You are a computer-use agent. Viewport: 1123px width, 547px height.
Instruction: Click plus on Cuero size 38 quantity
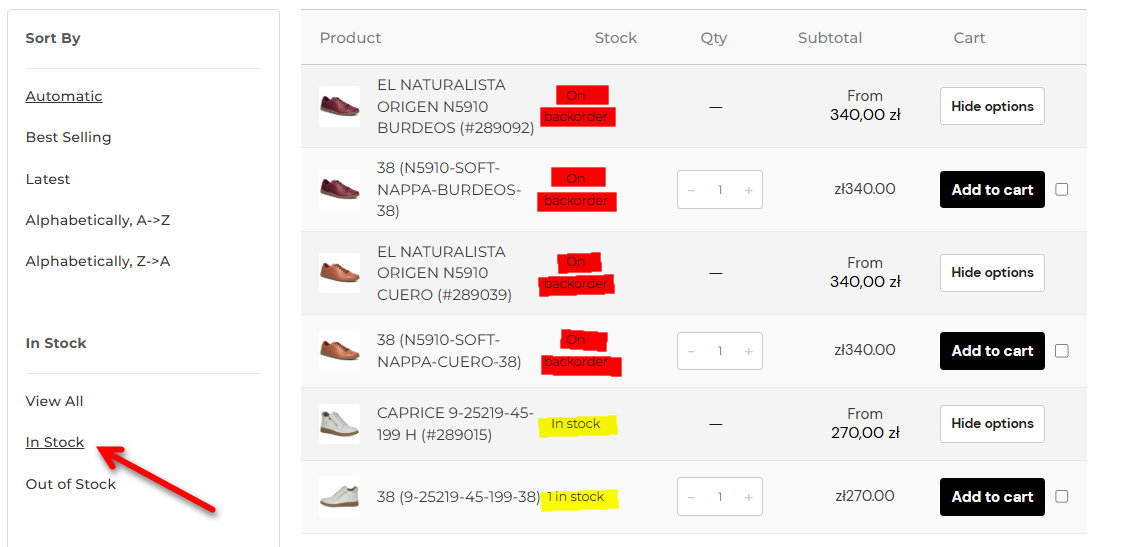click(x=748, y=351)
